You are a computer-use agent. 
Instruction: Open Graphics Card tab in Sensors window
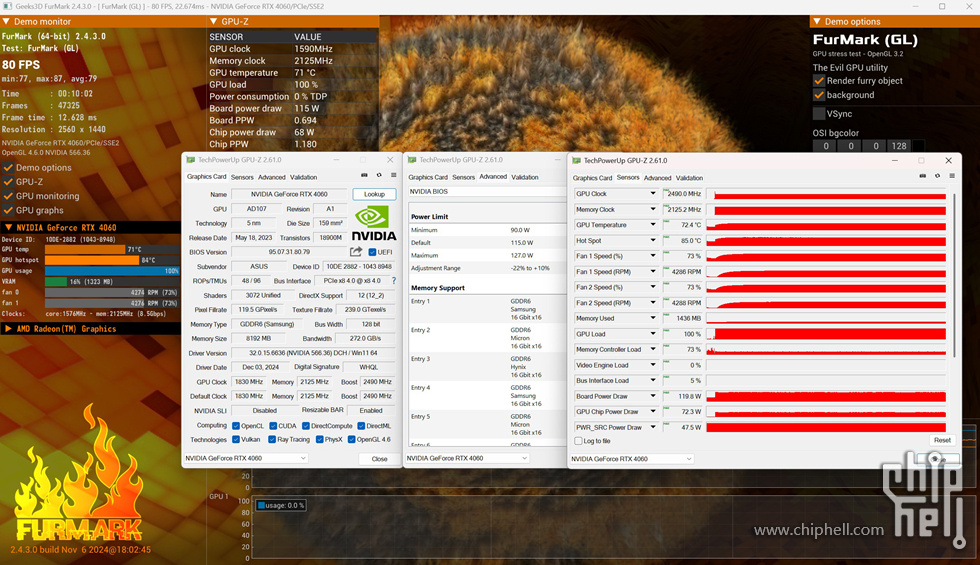(592, 178)
